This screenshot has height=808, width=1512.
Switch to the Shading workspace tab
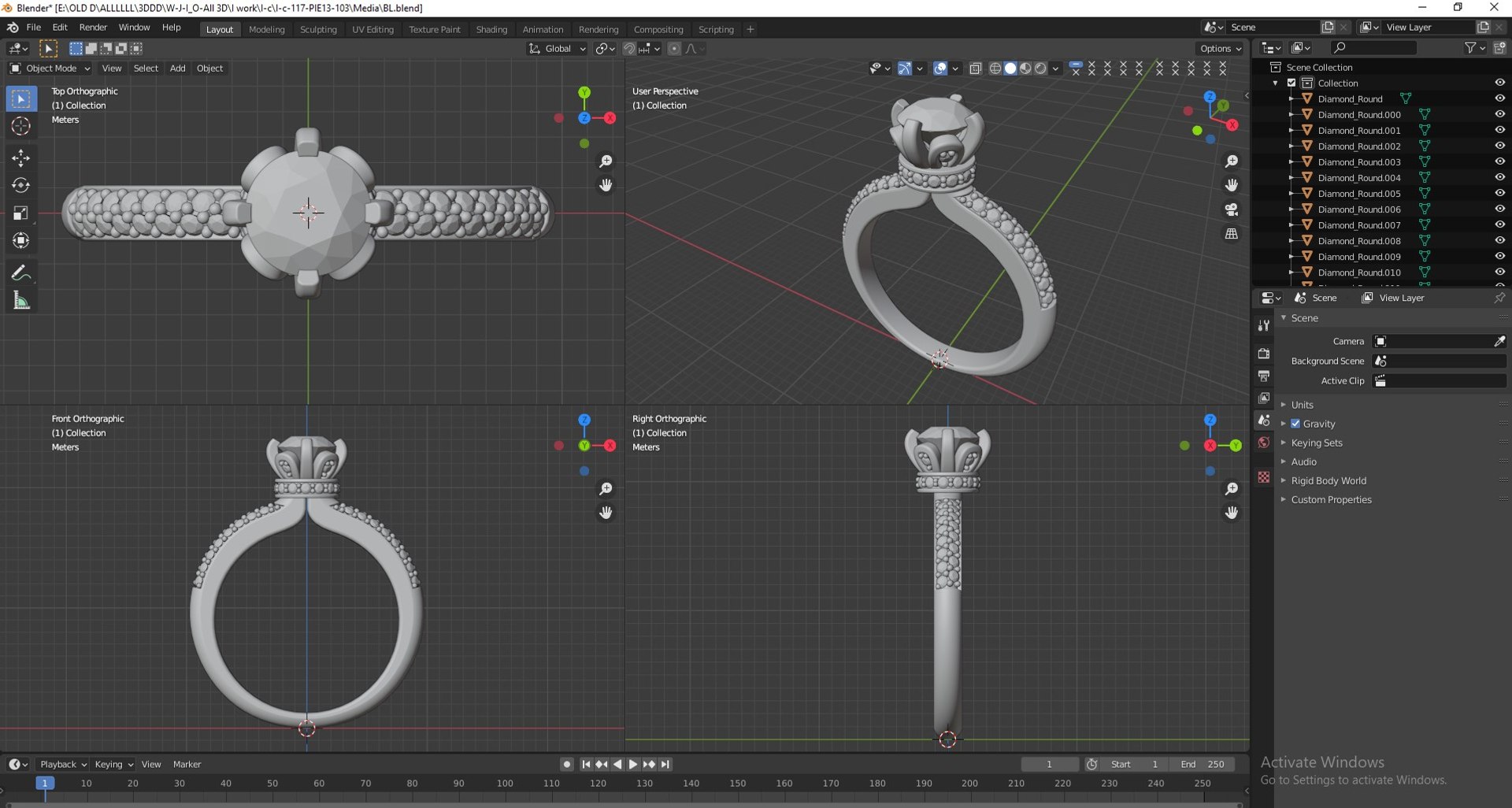tap(491, 29)
